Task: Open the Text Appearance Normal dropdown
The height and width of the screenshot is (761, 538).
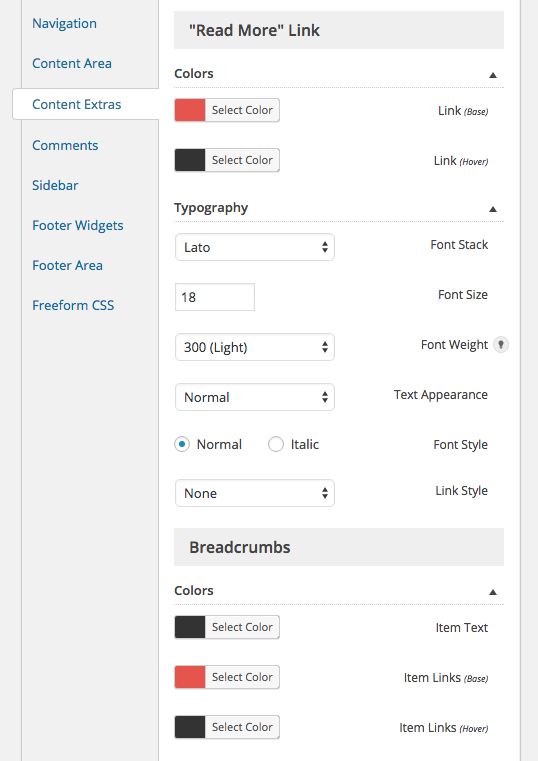Action: pyautogui.click(x=255, y=397)
